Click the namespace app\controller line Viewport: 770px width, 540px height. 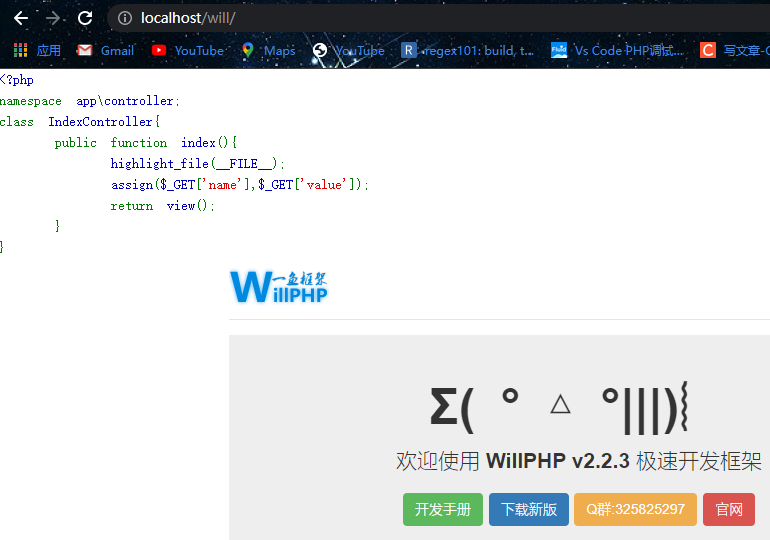[90, 101]
